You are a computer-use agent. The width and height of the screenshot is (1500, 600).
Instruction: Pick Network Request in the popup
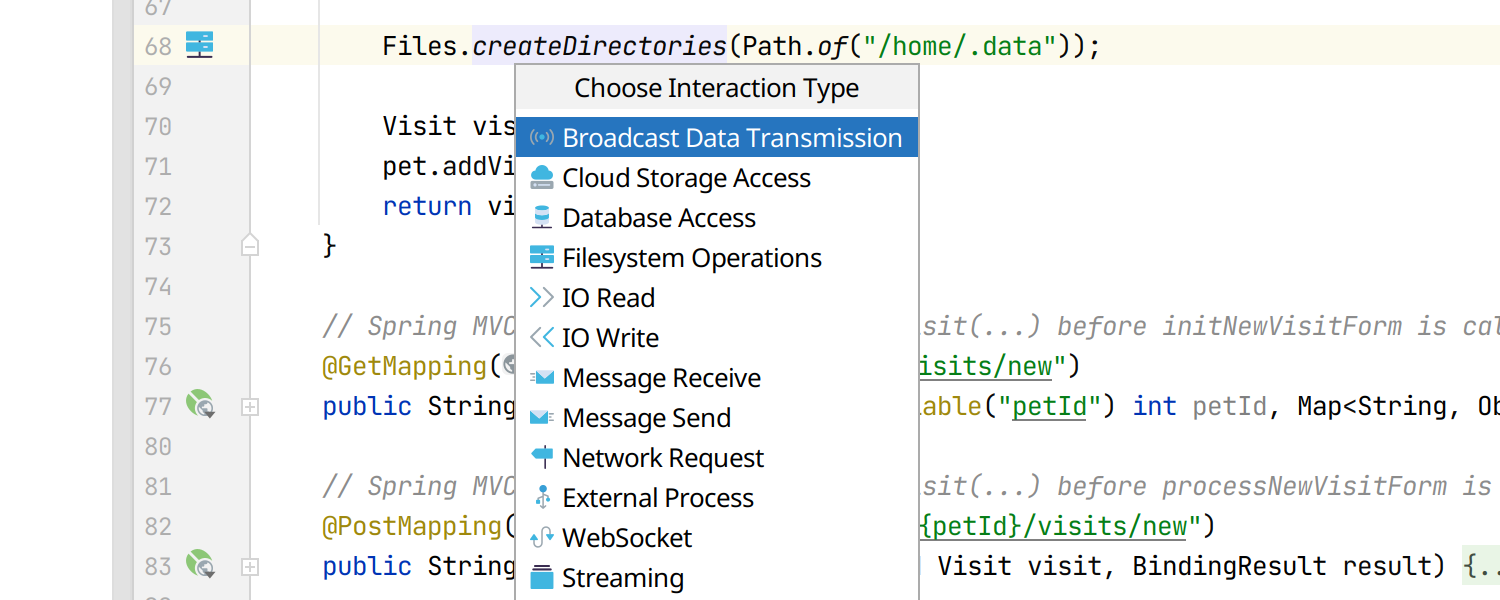[663, 458]
